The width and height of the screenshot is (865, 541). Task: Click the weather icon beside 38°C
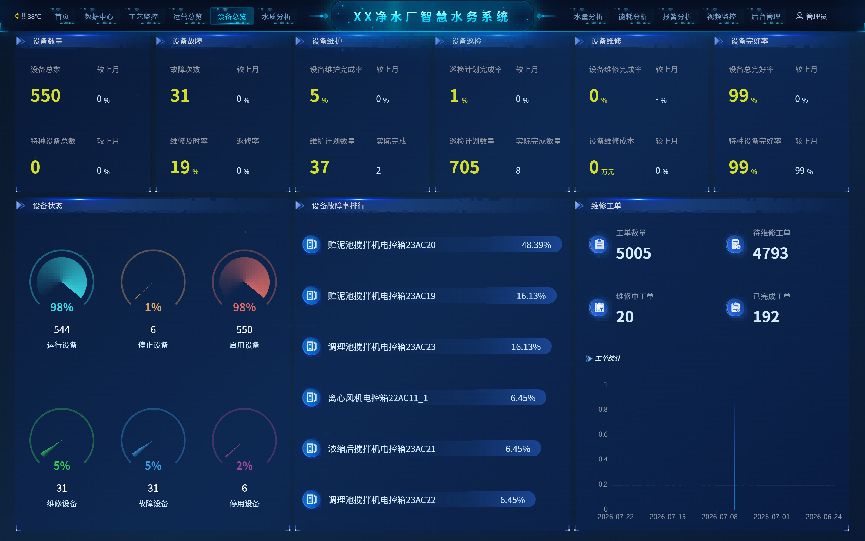tap(17, 16)
